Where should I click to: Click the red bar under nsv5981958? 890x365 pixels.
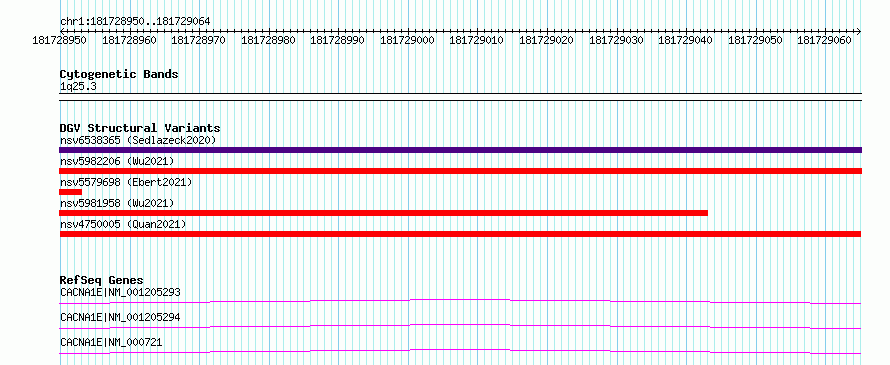point(384,213)
